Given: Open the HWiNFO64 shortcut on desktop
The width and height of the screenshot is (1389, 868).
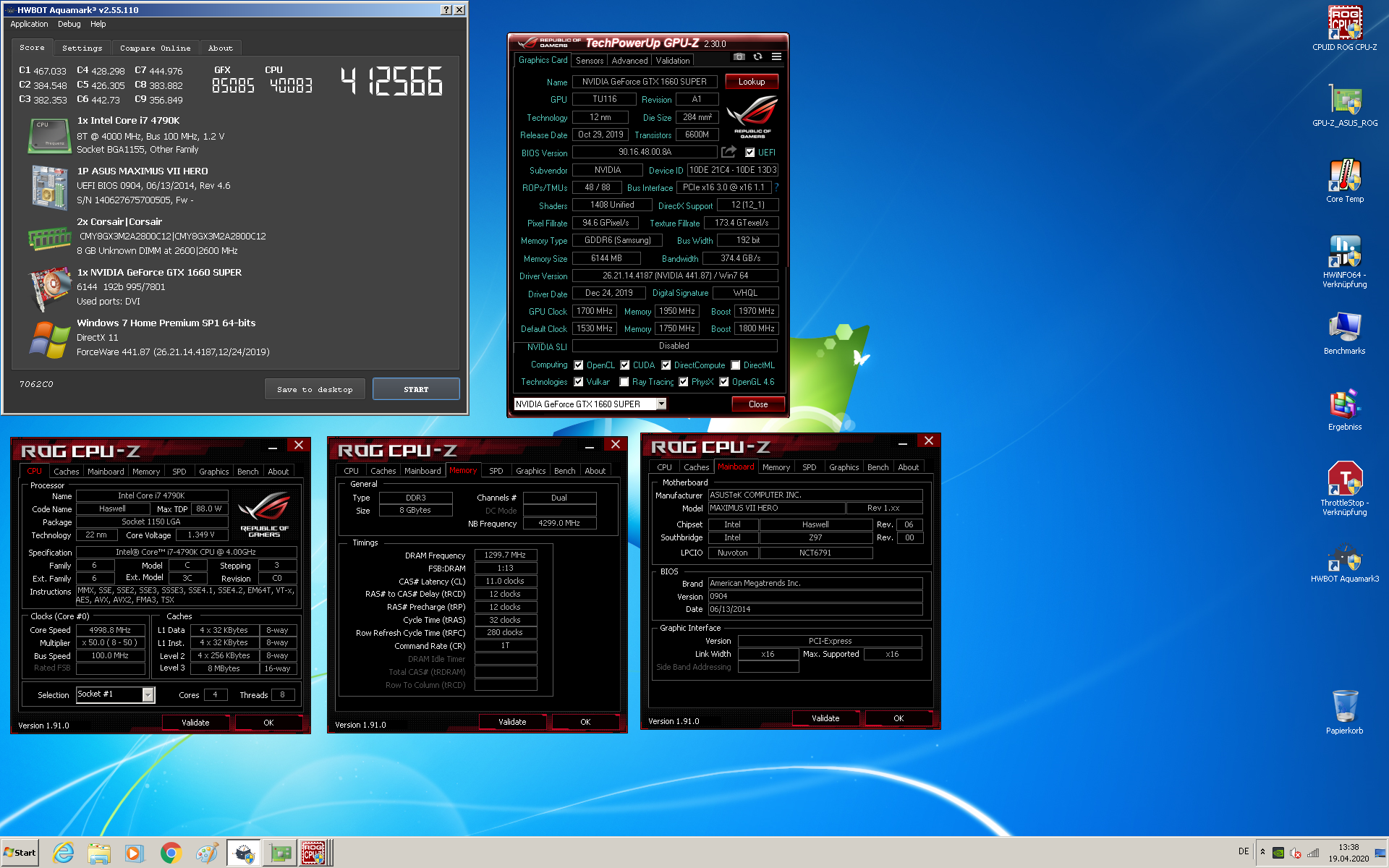Looking at the screenshot, I should tap(1344, 262).
